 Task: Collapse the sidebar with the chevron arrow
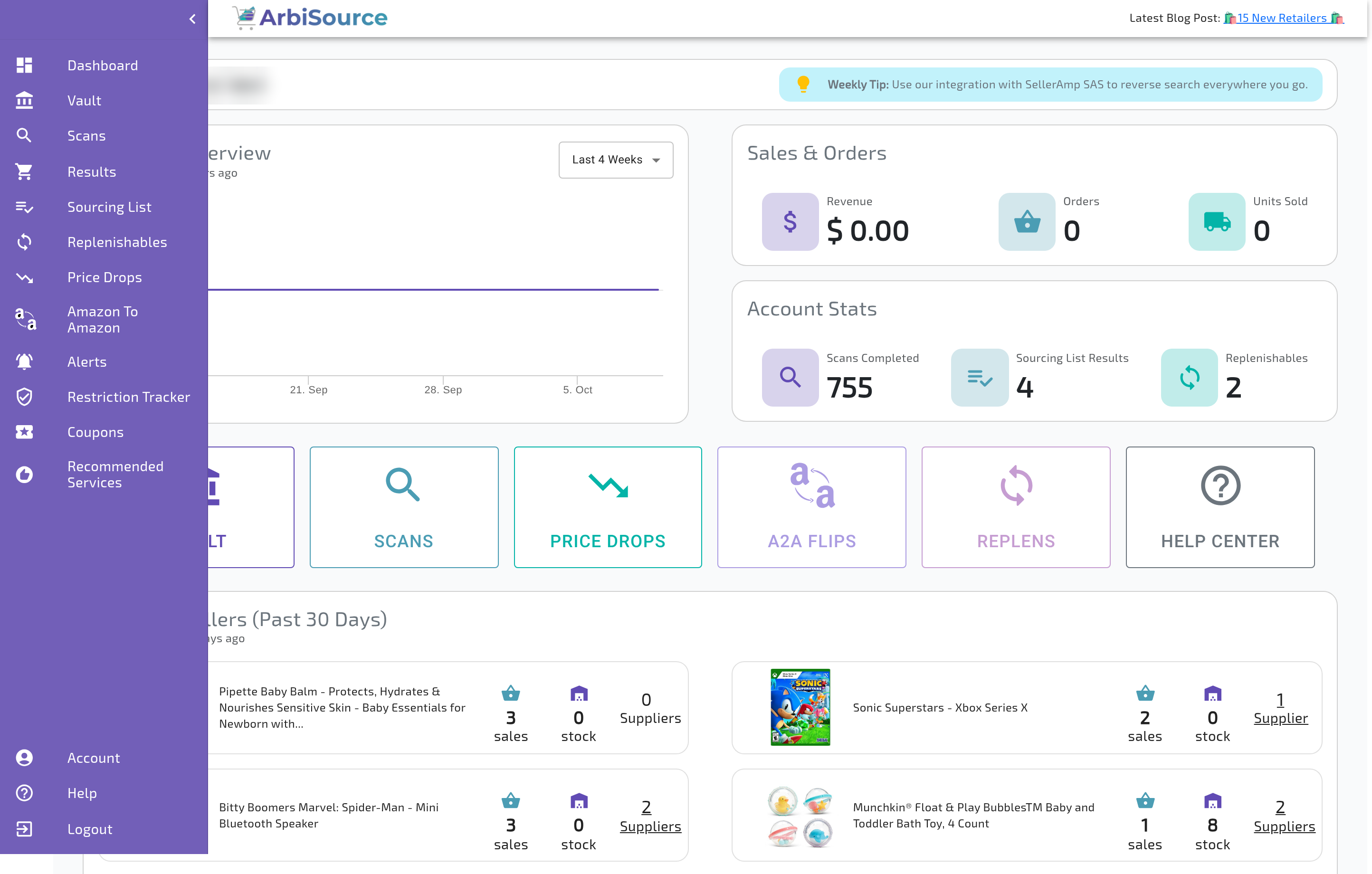[x=192, y=19]
